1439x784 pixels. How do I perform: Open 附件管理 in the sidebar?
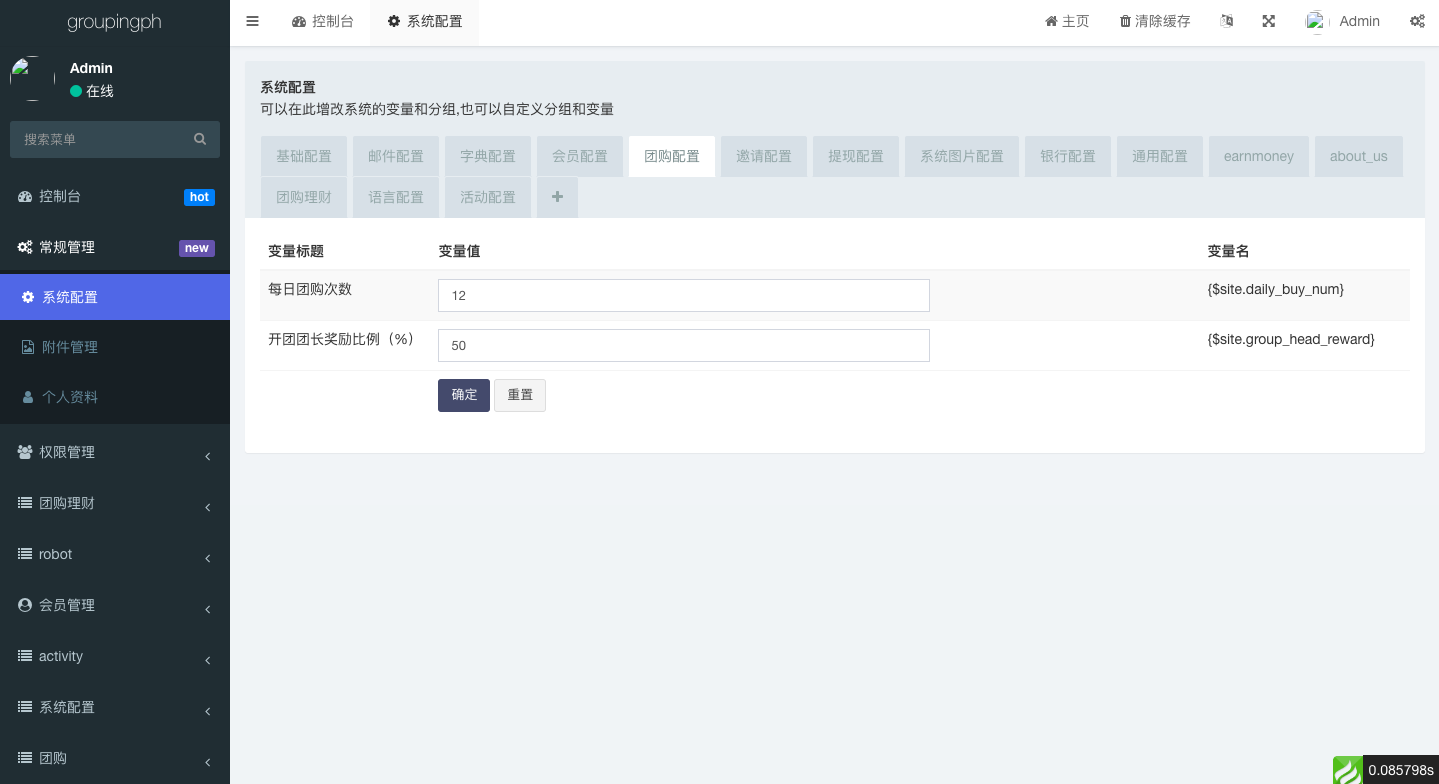pos(70,347)
